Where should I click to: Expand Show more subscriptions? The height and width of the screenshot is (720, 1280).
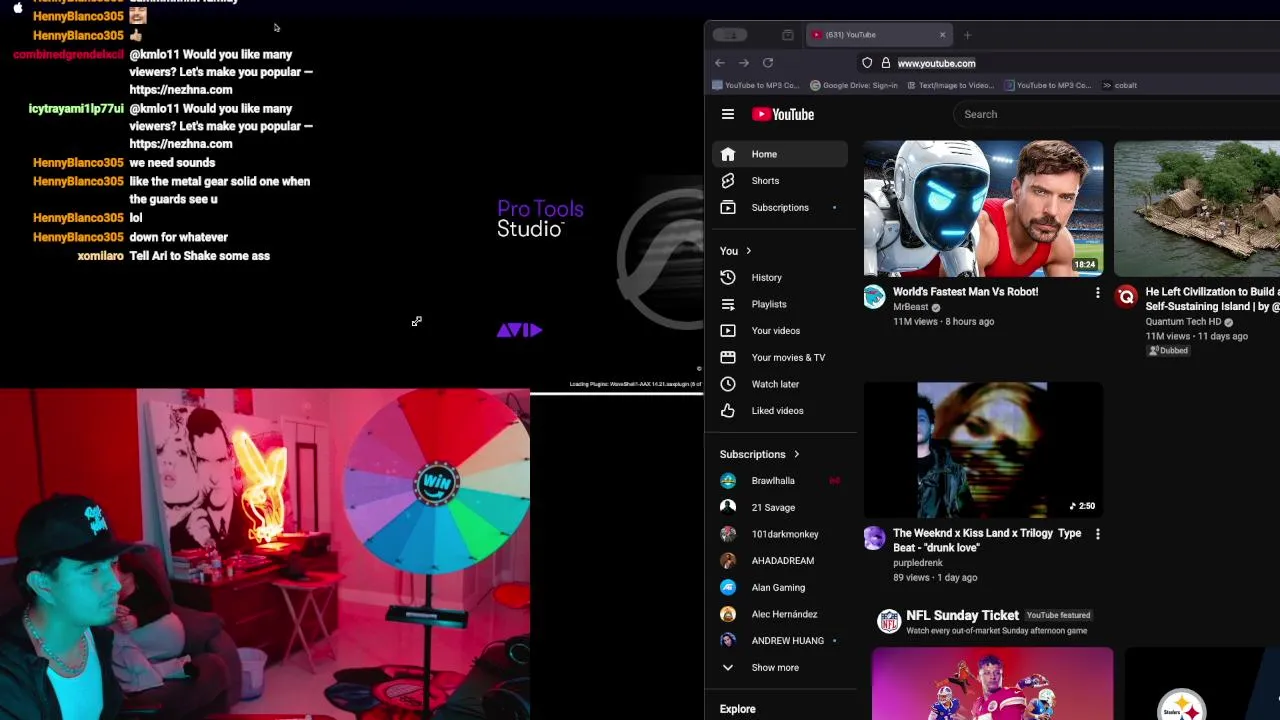pos(780,668)
